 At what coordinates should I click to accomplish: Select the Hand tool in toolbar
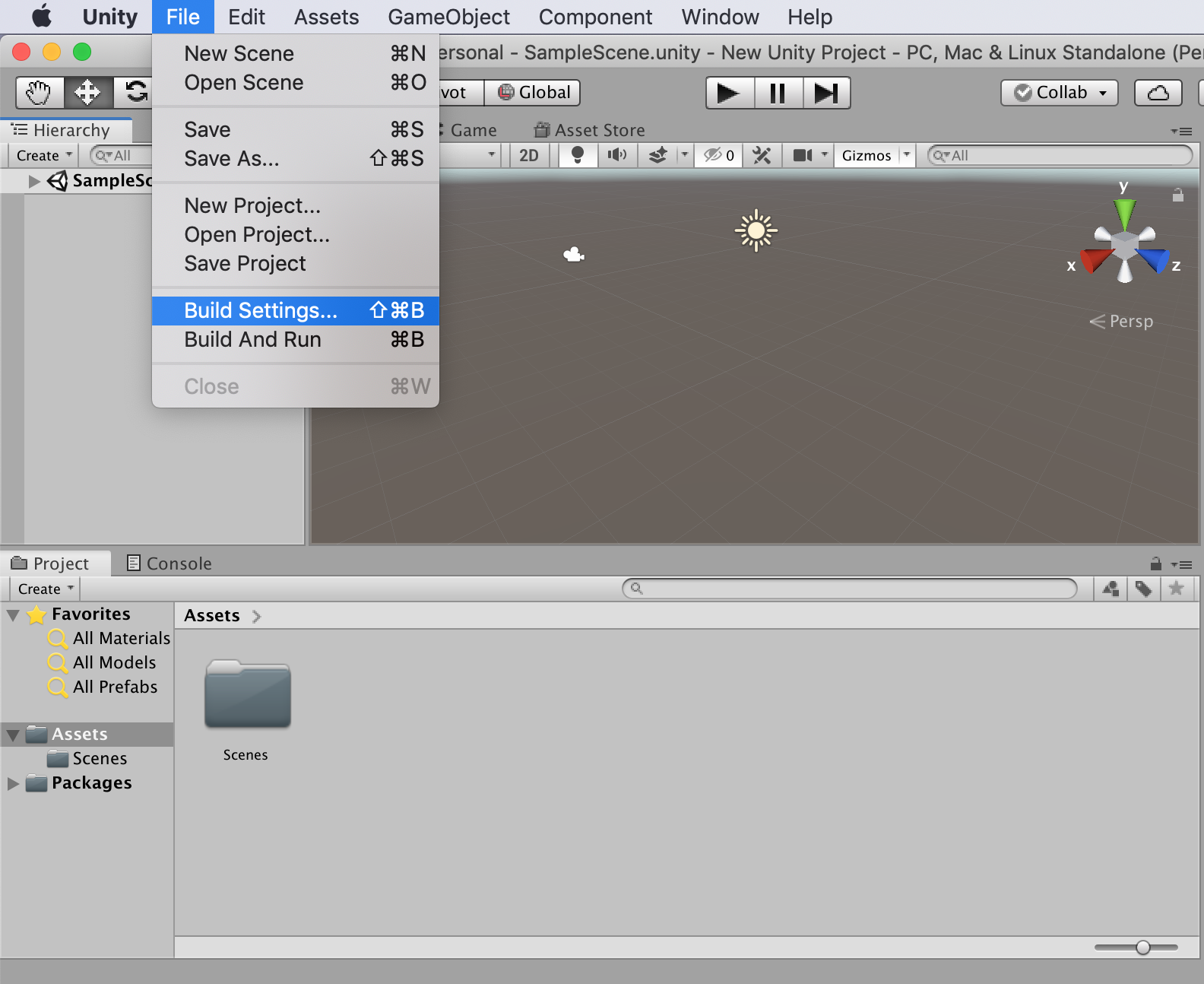pos(39,93)
